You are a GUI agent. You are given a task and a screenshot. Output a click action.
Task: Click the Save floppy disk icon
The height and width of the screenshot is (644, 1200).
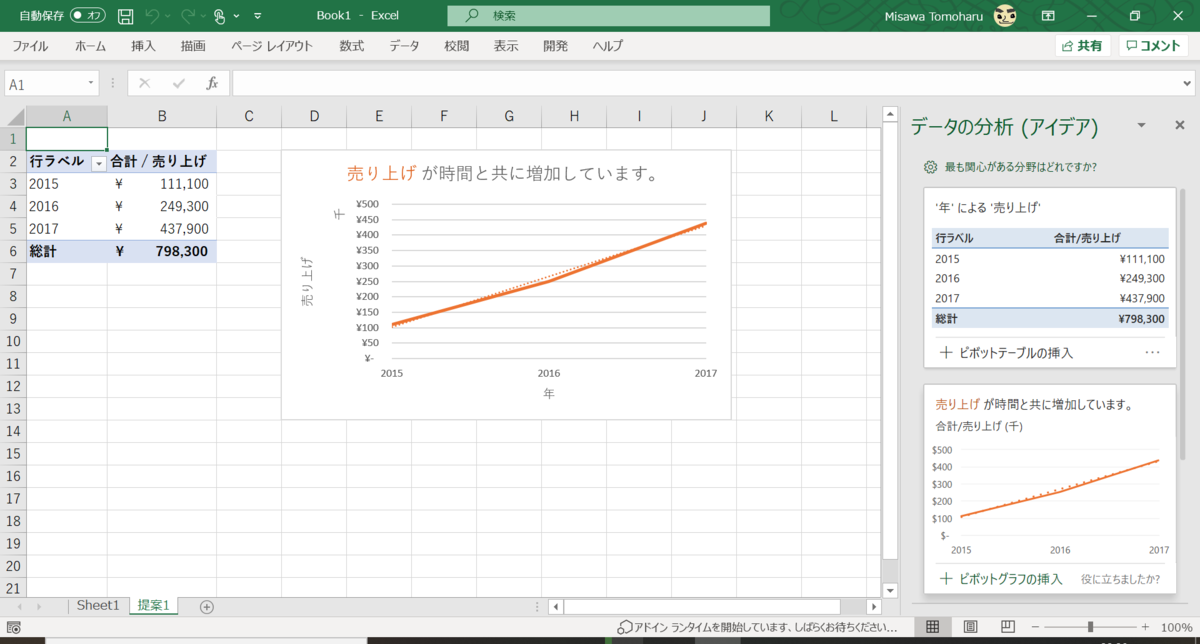click(x=125, y=16)
